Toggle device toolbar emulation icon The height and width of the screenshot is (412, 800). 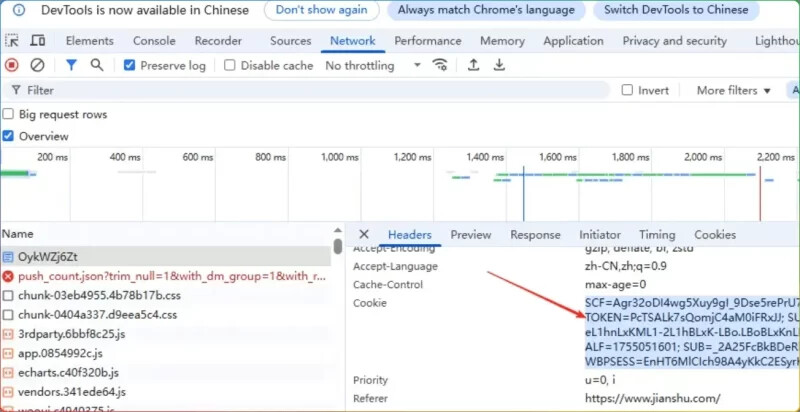37,41
